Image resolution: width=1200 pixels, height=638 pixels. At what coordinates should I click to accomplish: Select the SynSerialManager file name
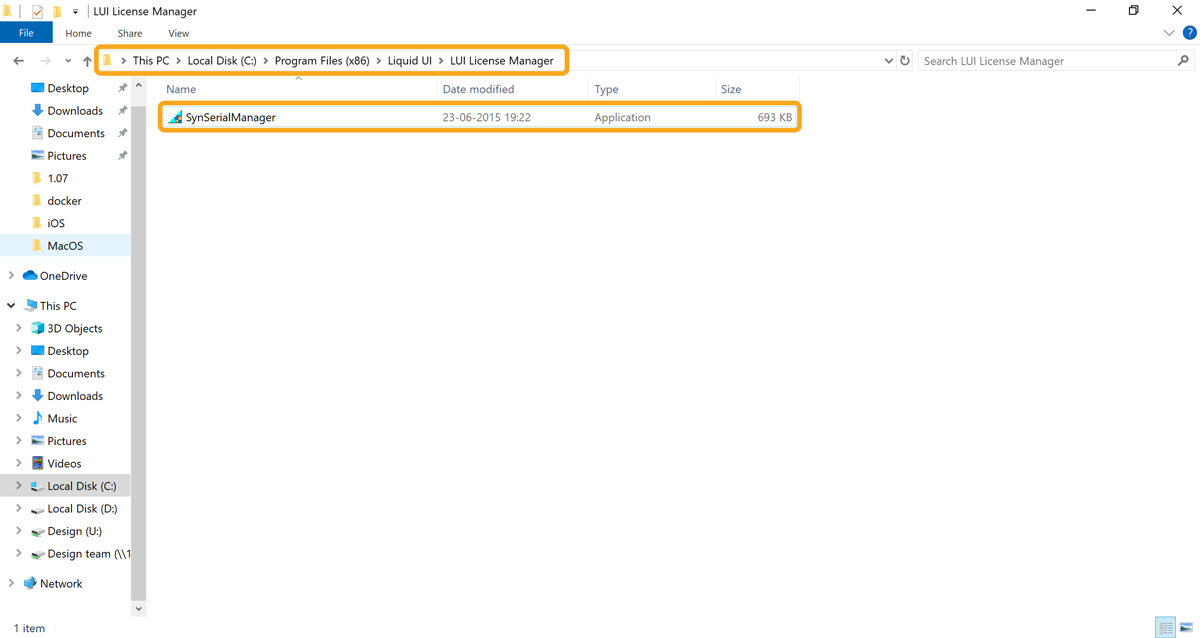pyautogui.click(x=230, y=117)
